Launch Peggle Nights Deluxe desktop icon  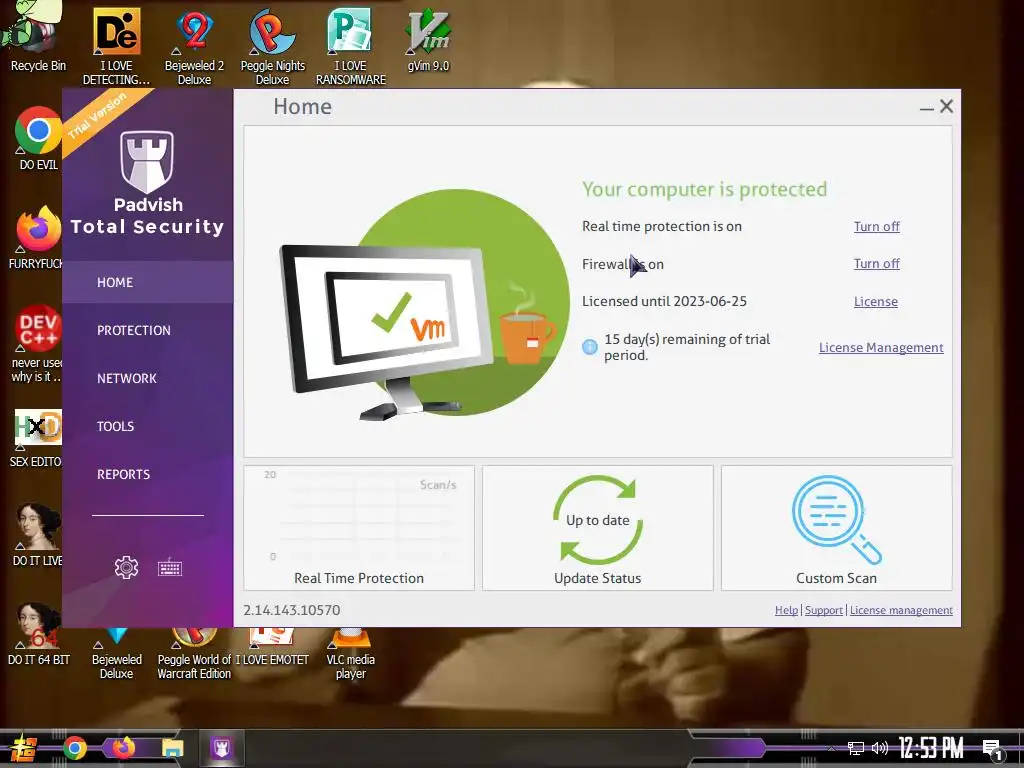[x=272, y=46]
